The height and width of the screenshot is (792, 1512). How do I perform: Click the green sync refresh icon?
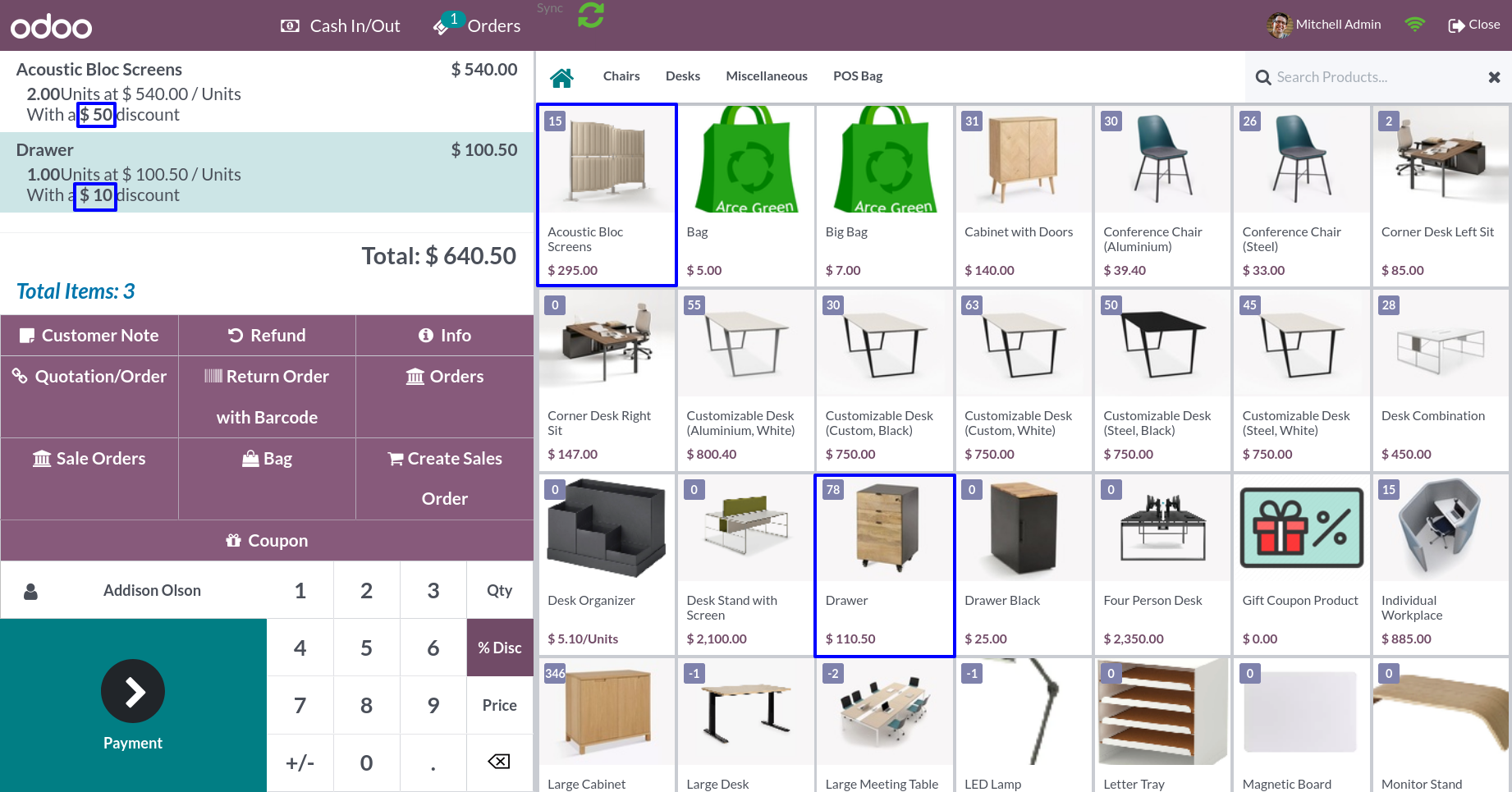click(590, 15)
